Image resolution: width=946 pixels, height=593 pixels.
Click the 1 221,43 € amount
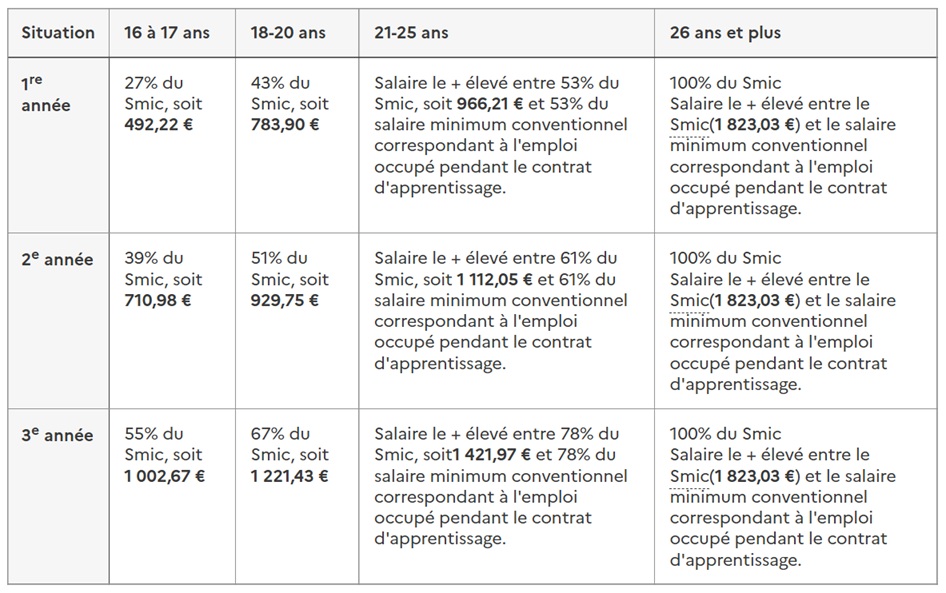(x=289, y=476)
